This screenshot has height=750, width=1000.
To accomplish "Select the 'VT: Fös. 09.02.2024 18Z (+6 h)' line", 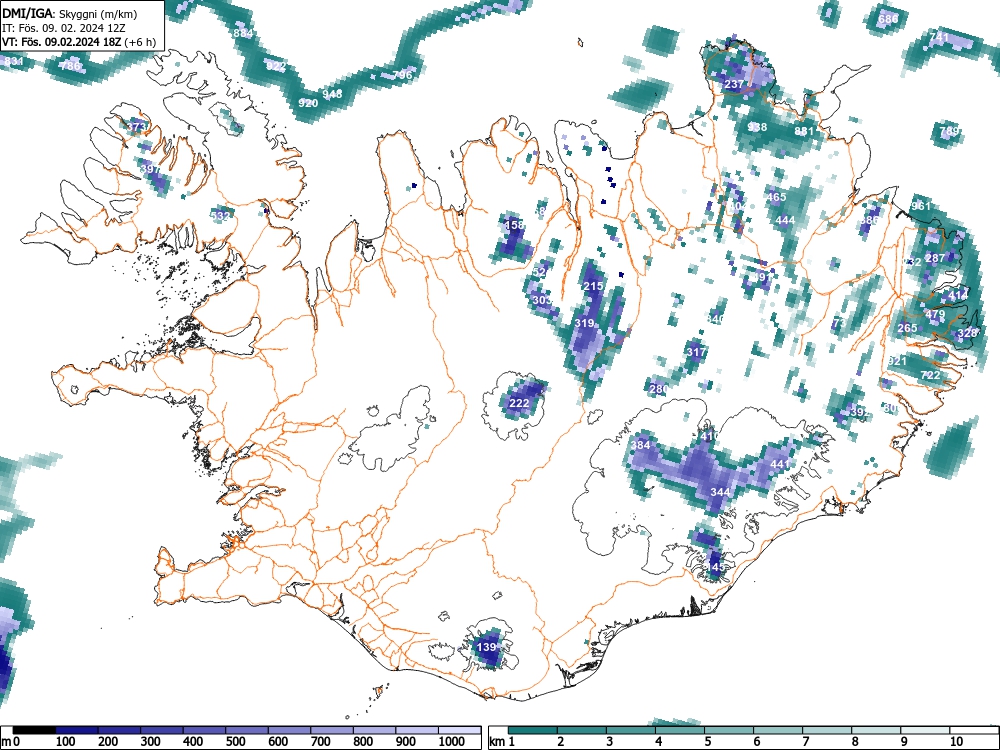I will pyautogui.click(x=79, y=42).
